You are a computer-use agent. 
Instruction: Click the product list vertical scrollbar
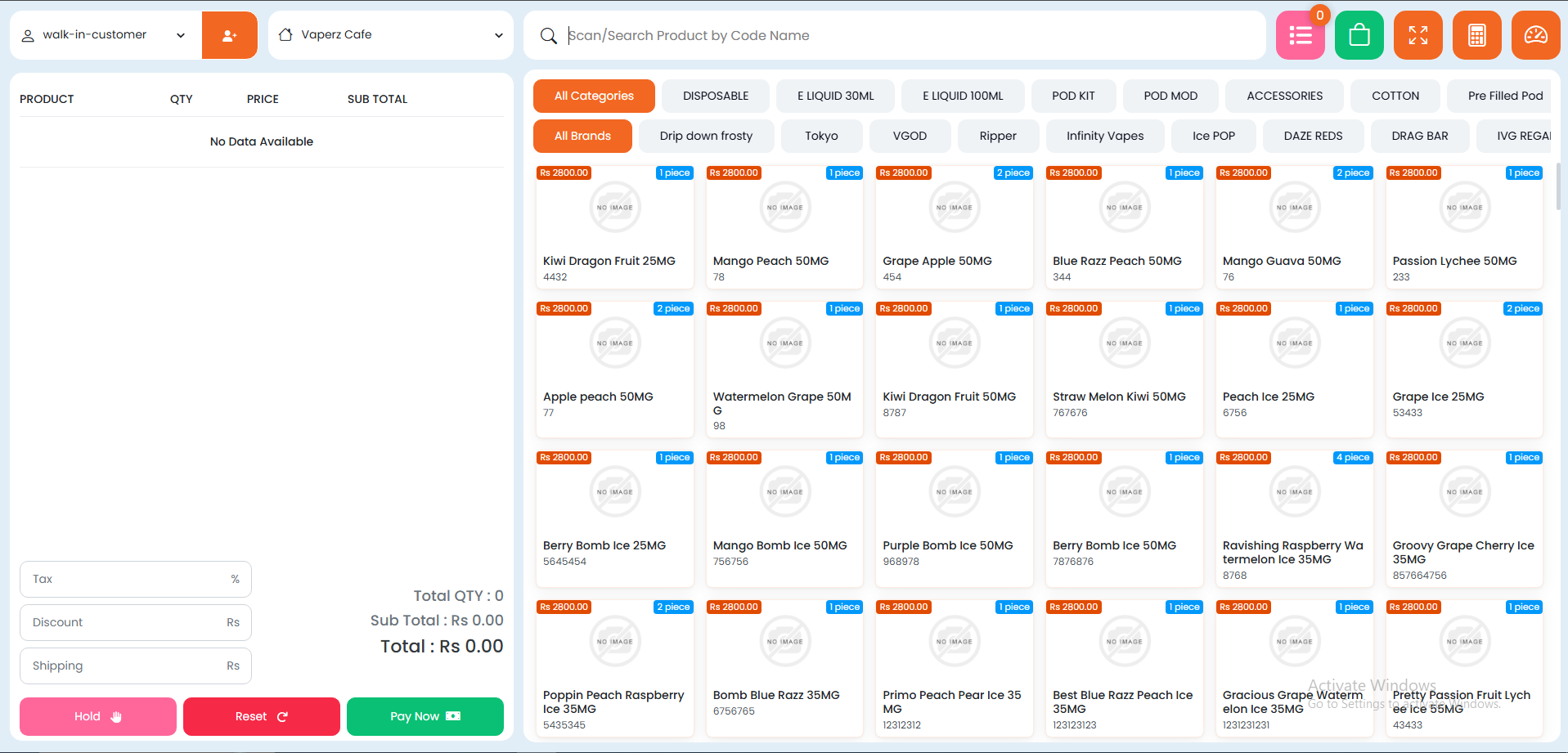[x=1557, y=186]
